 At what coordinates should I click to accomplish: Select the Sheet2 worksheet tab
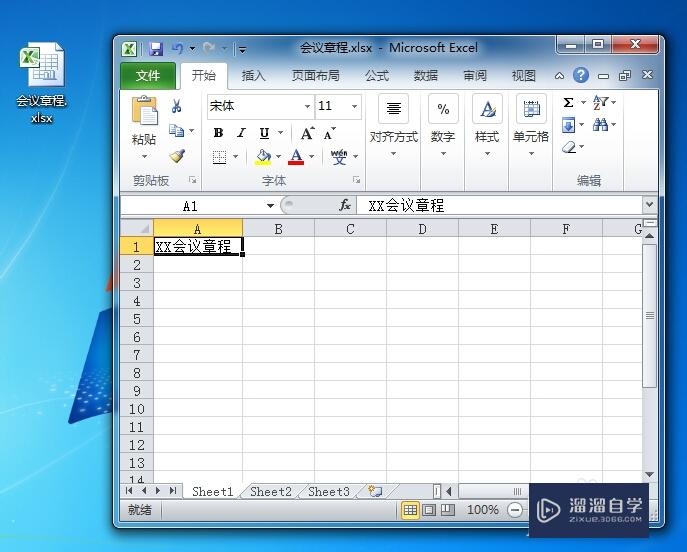tap(270, 492)
